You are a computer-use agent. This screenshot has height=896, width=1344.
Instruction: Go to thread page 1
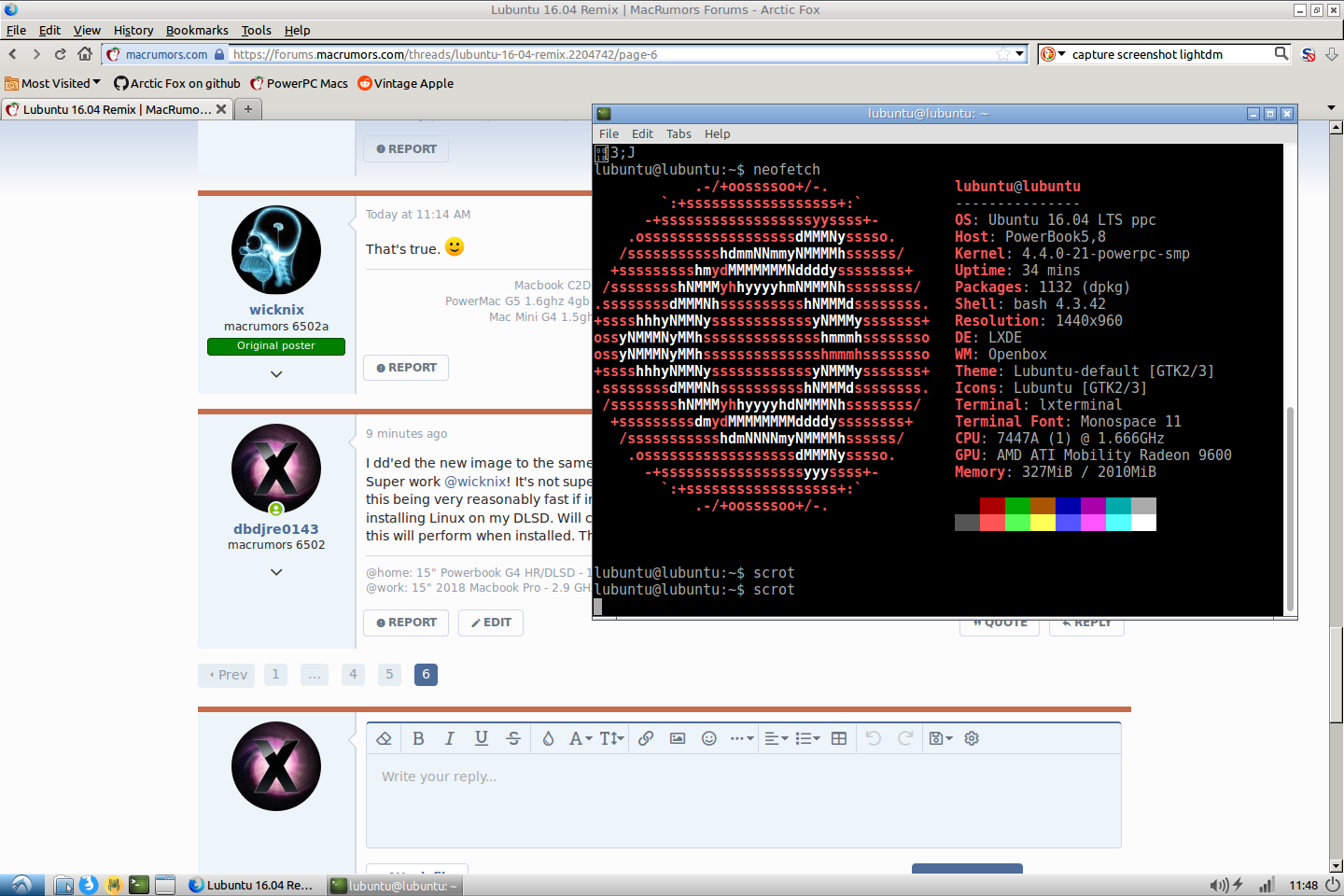click(275, 674)
